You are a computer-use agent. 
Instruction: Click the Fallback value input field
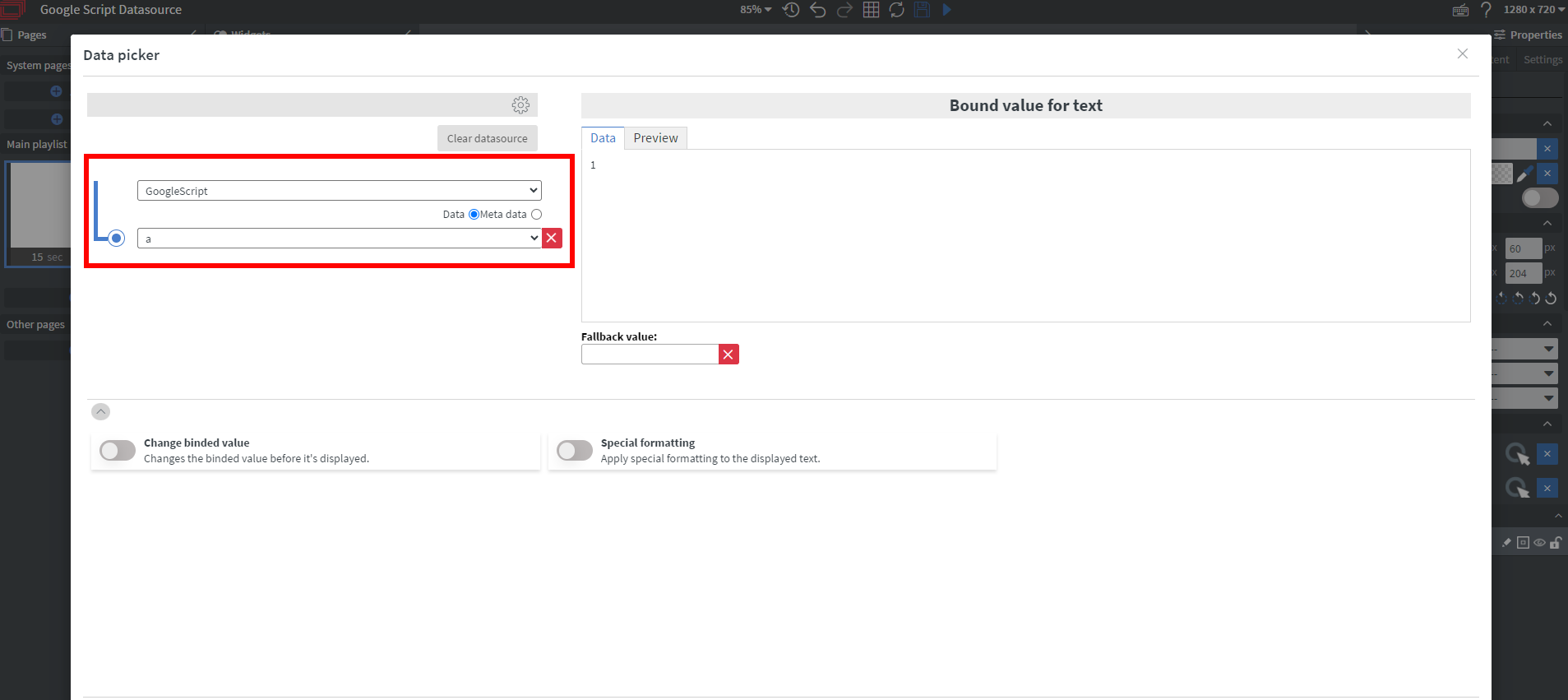[650, 354]
